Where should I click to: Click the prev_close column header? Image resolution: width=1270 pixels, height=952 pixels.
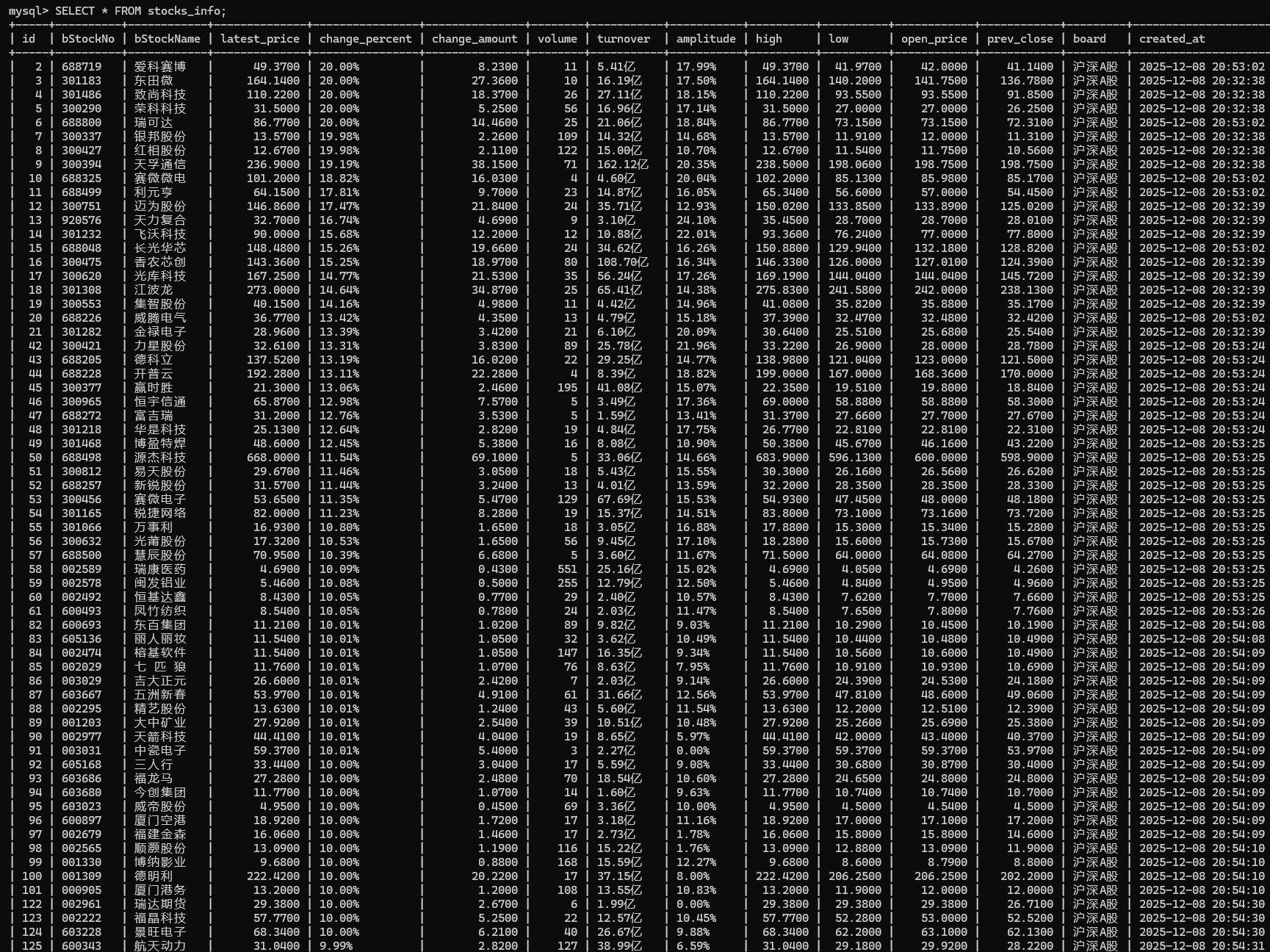click(x=1020, y=39)
